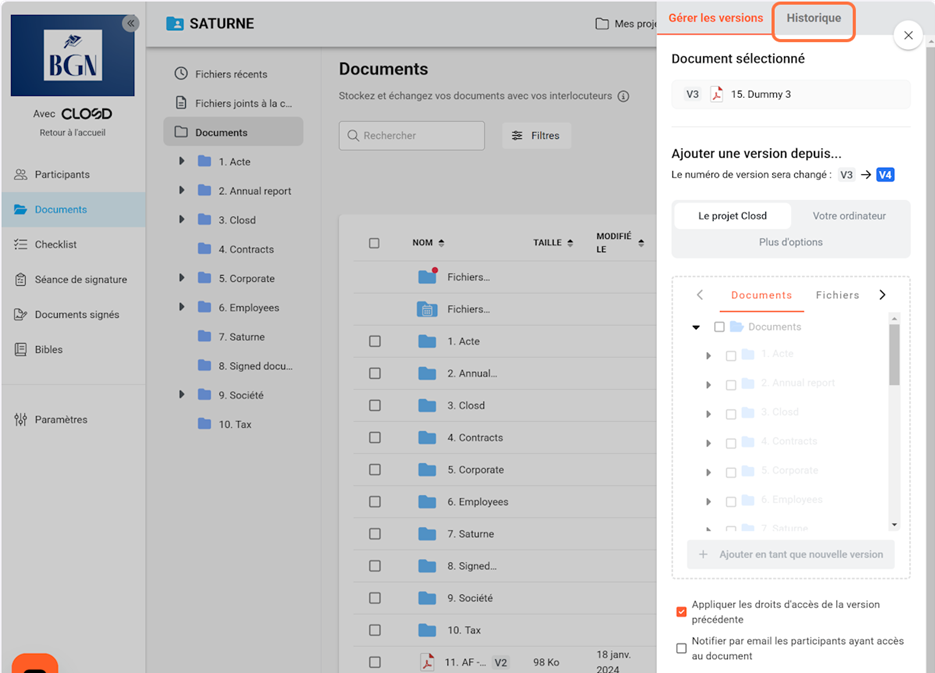This screenshot has width=935, height=673.
Task: Click the Rechercher search field
Action: coord(412,136)
